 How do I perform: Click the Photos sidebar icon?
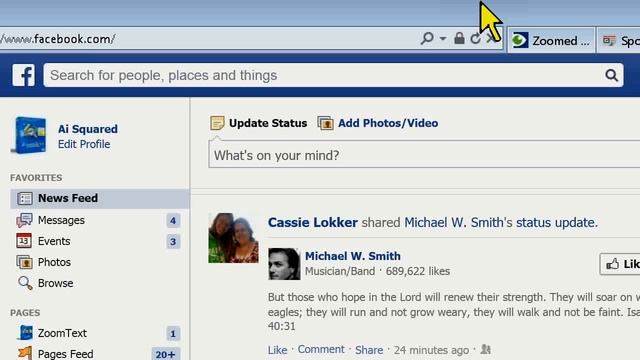(24, 262)
